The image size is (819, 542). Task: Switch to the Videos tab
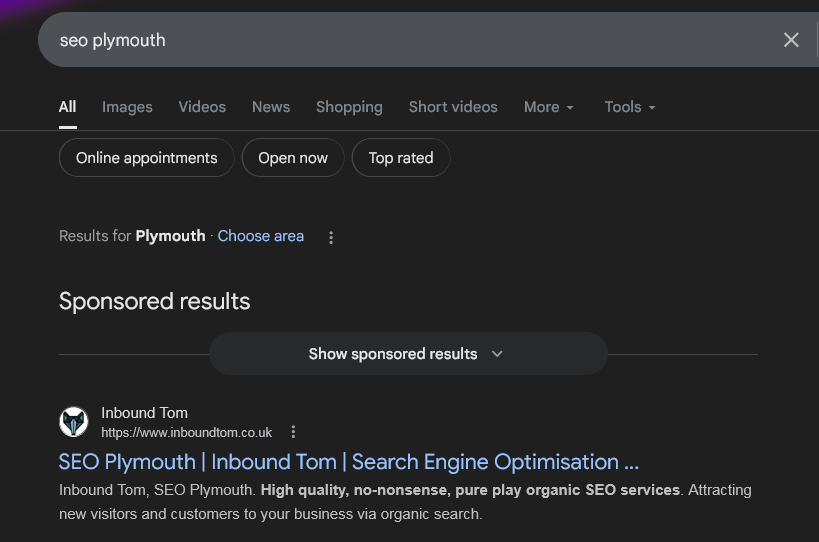(202, 107)
